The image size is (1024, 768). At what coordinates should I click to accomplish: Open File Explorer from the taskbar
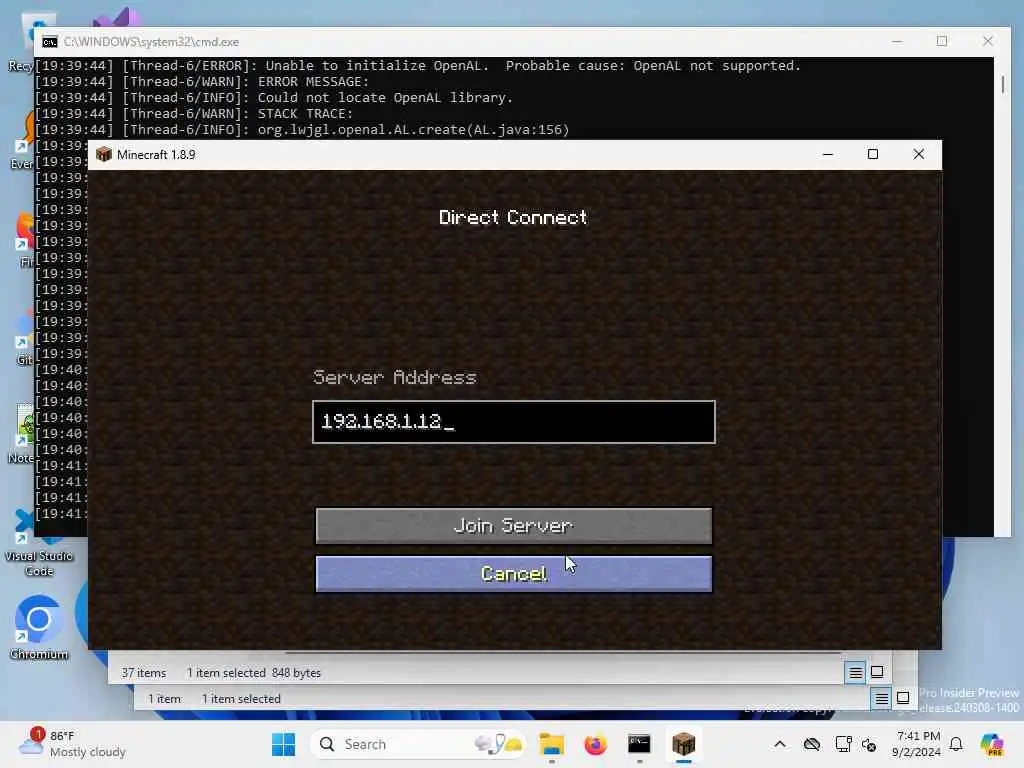coord(552,744)
